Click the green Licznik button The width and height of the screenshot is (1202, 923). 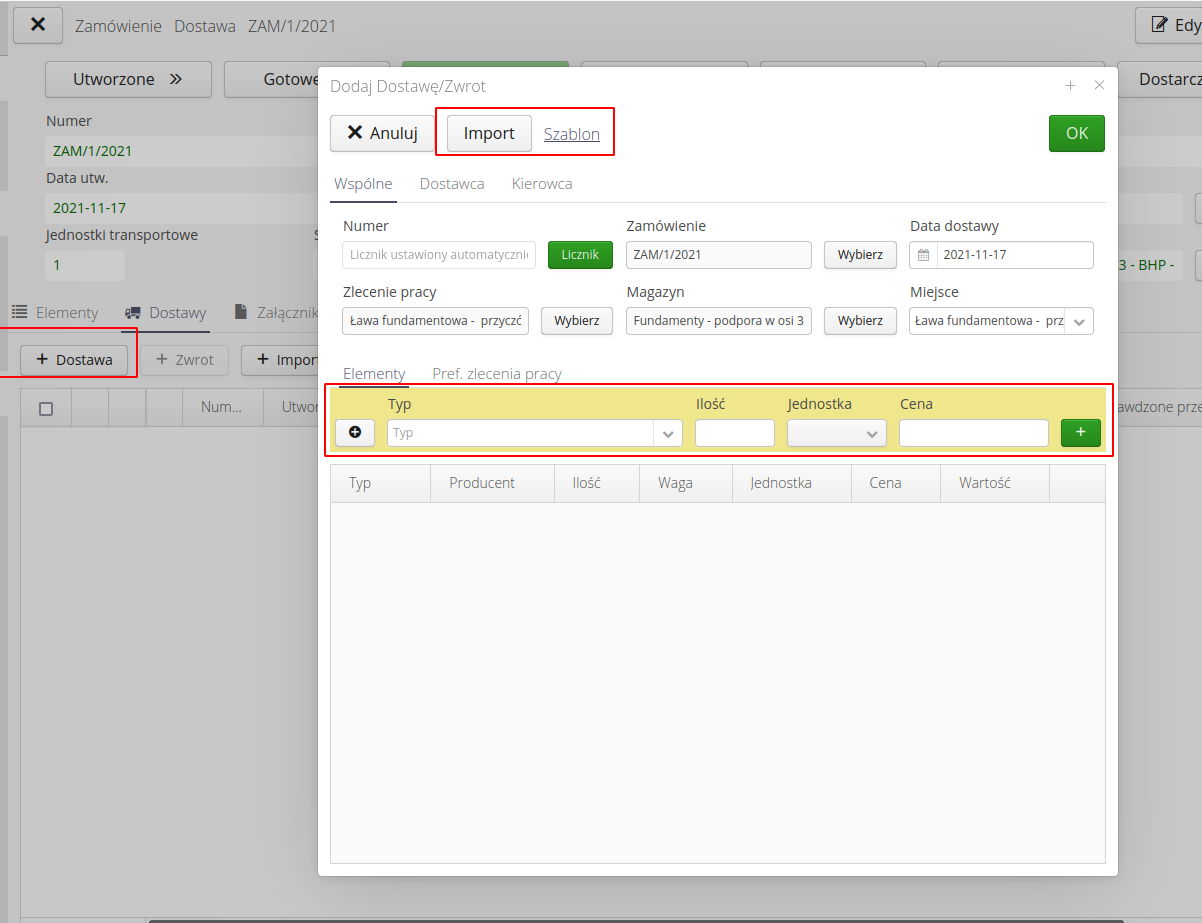[580, 255]
